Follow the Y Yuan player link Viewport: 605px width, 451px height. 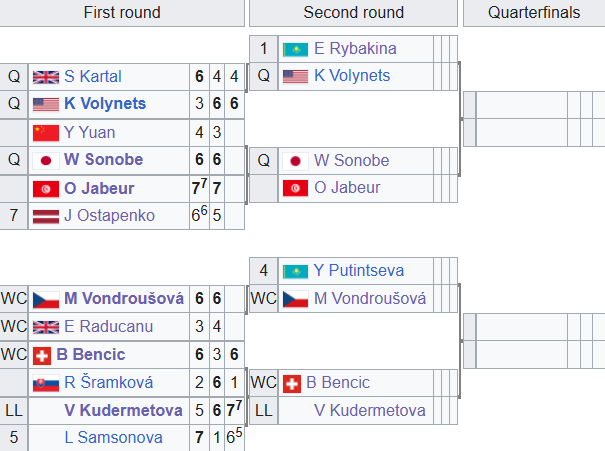point(90,132)
